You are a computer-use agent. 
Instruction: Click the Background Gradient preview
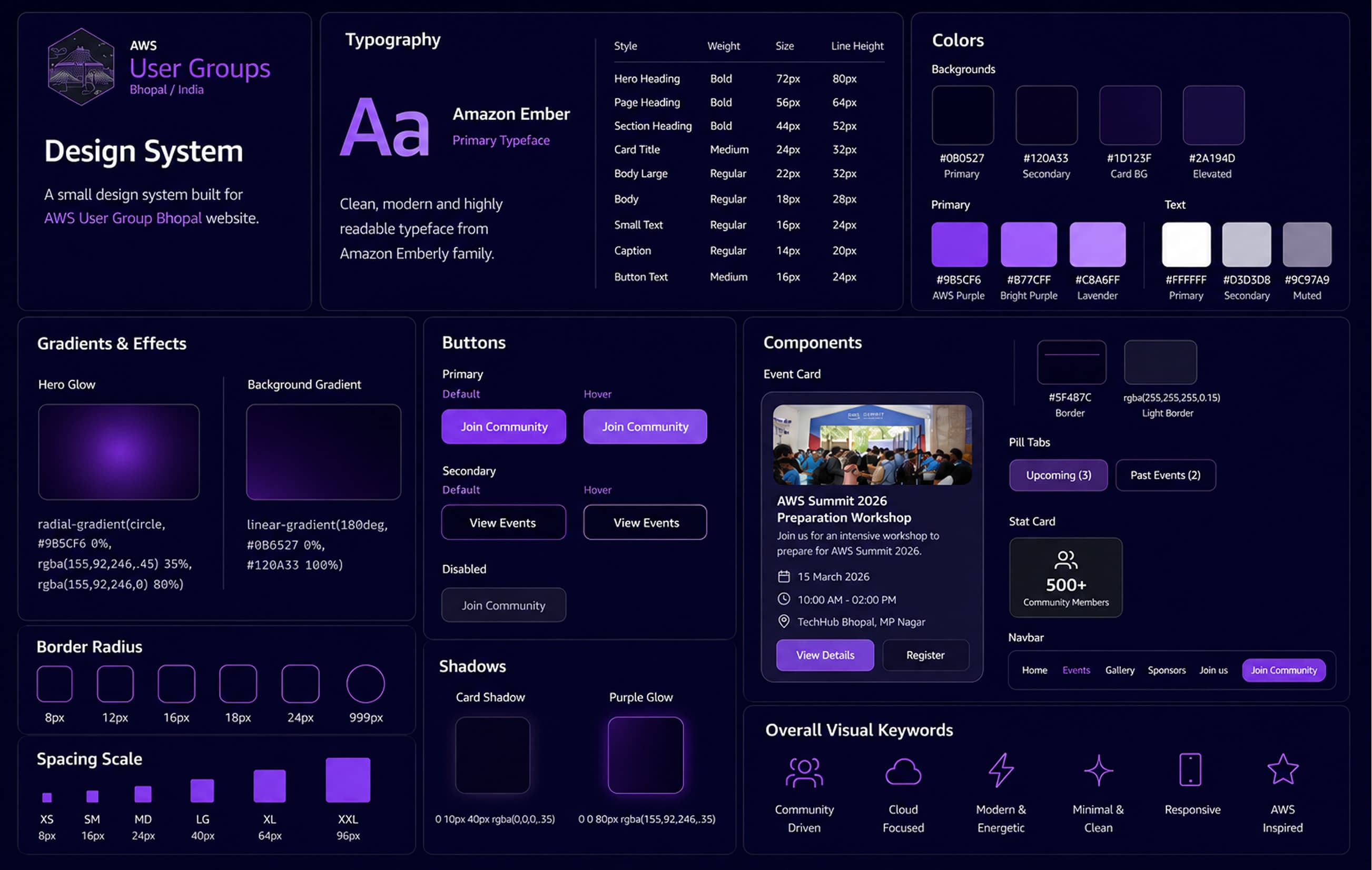pyautogui.click(x=323, y=452)
